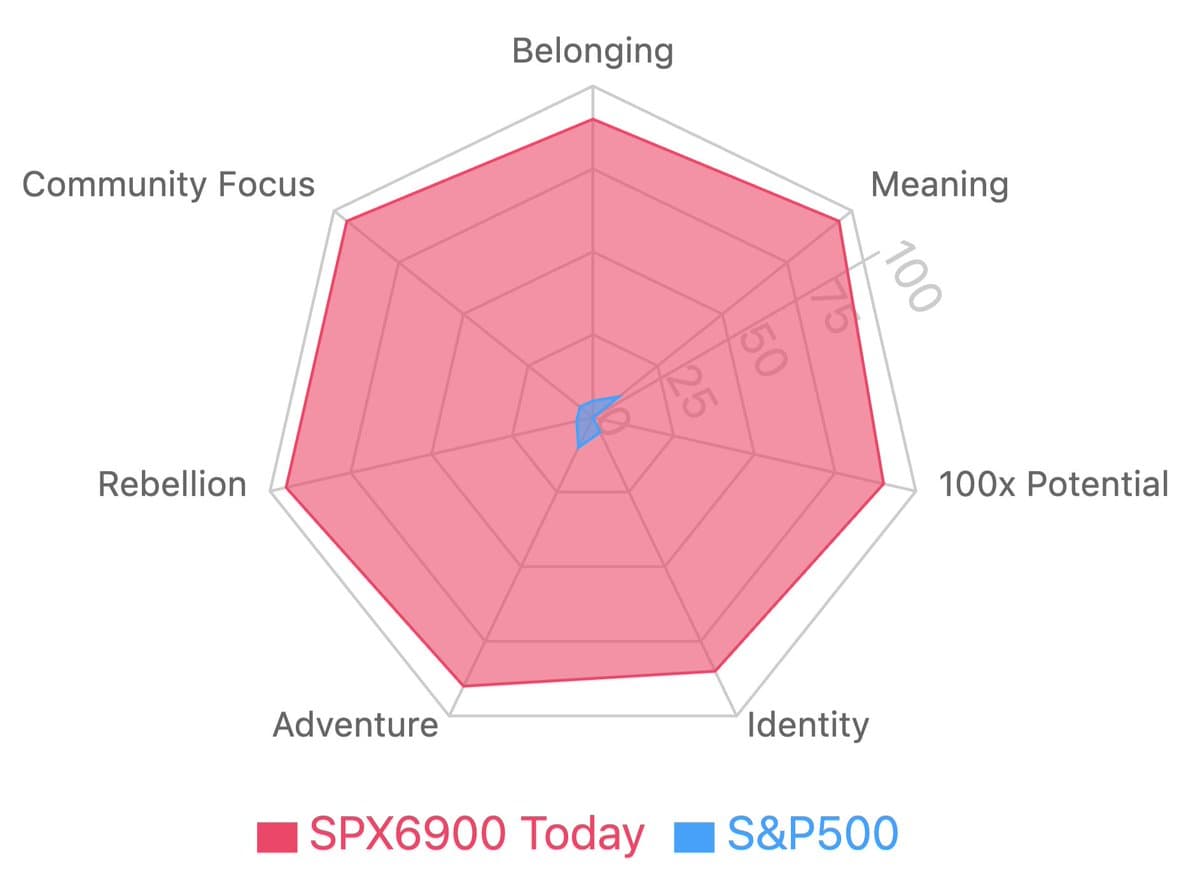
Task: Select the Adventure axis label
Action: [356, 724]
